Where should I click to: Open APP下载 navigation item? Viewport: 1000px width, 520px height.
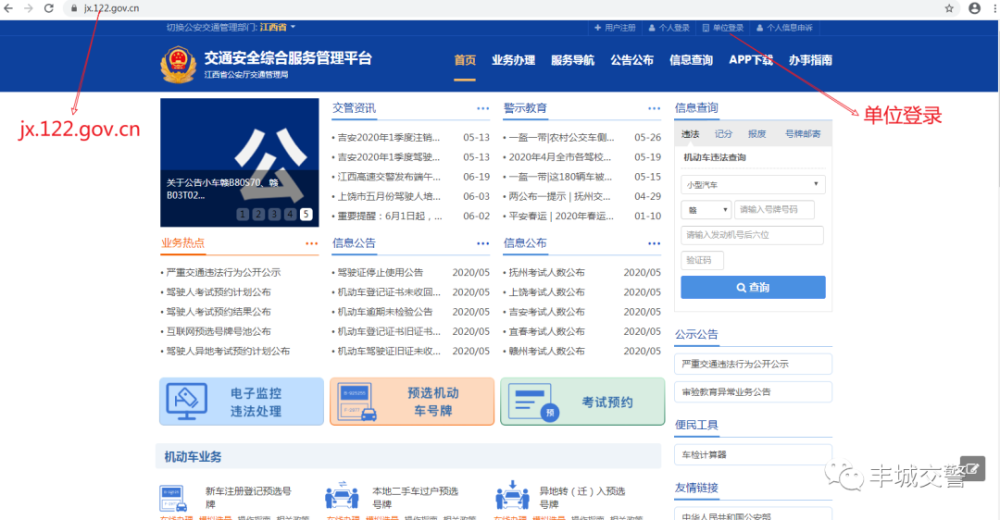[751, 60]
